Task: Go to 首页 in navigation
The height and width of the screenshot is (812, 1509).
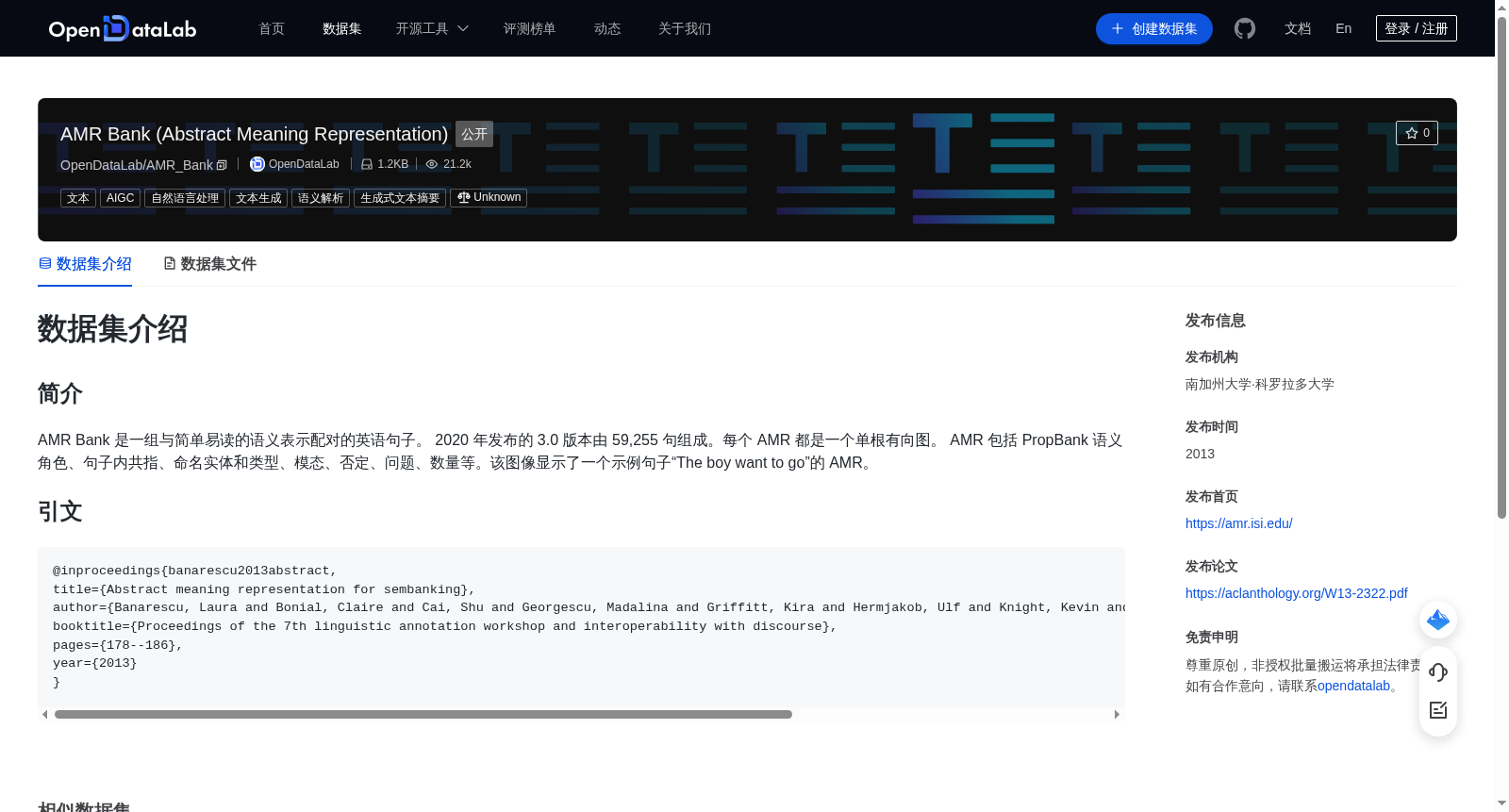Action: pos(272,28)
